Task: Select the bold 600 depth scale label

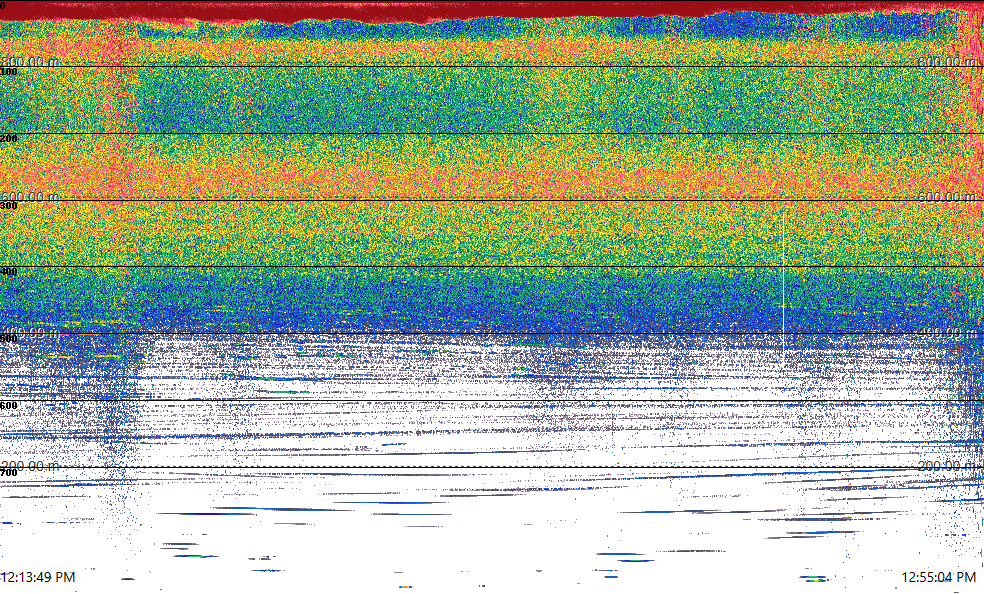Action: (x=9, y=406)
